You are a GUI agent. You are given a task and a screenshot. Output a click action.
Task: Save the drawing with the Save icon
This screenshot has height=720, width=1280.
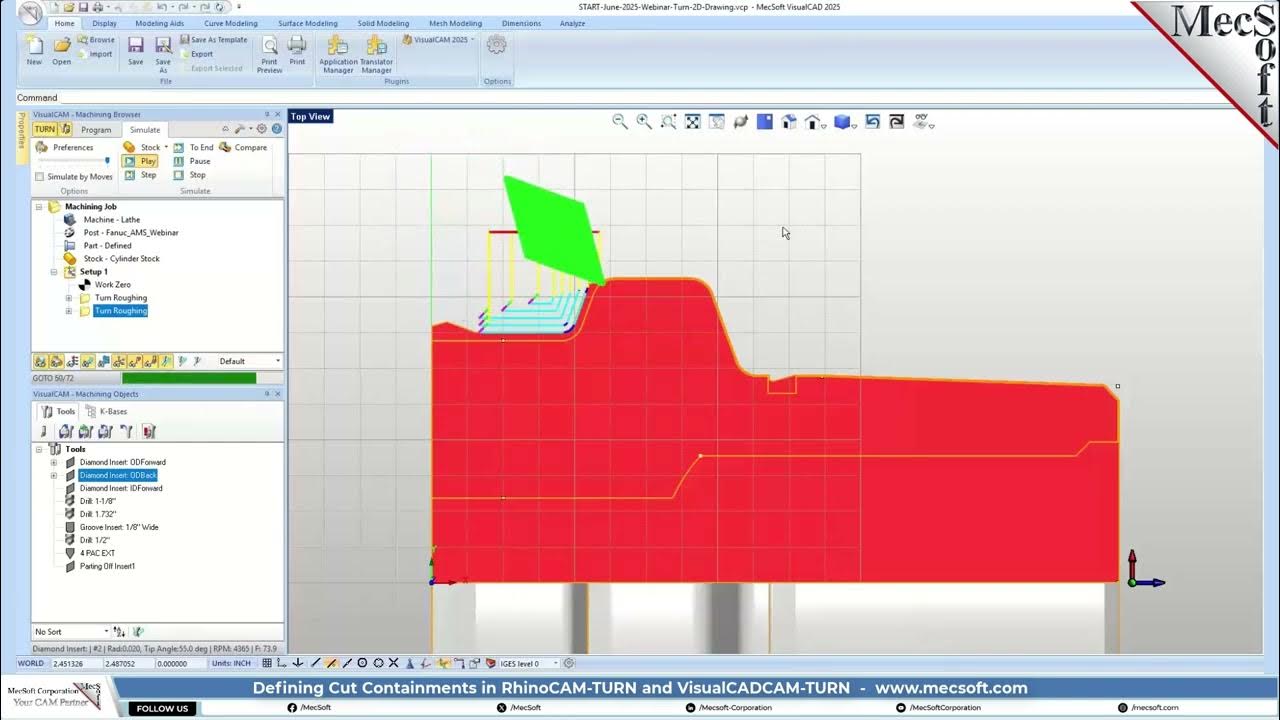coord(136,50)
